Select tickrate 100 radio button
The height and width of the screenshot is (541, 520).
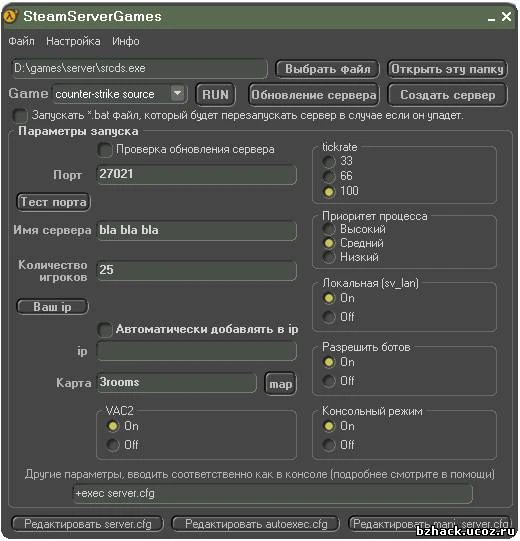click(x=329, y=191)
